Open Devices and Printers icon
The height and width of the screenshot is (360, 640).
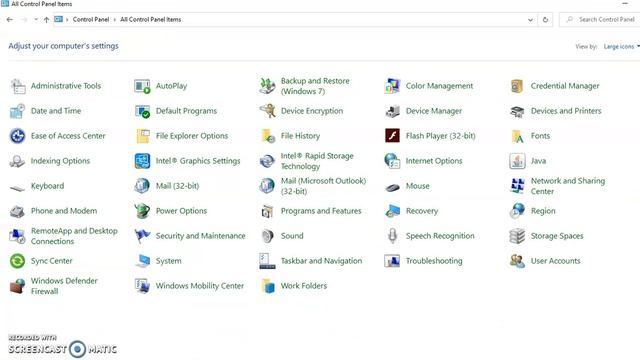pyautogui.click(x=517, y=111)
